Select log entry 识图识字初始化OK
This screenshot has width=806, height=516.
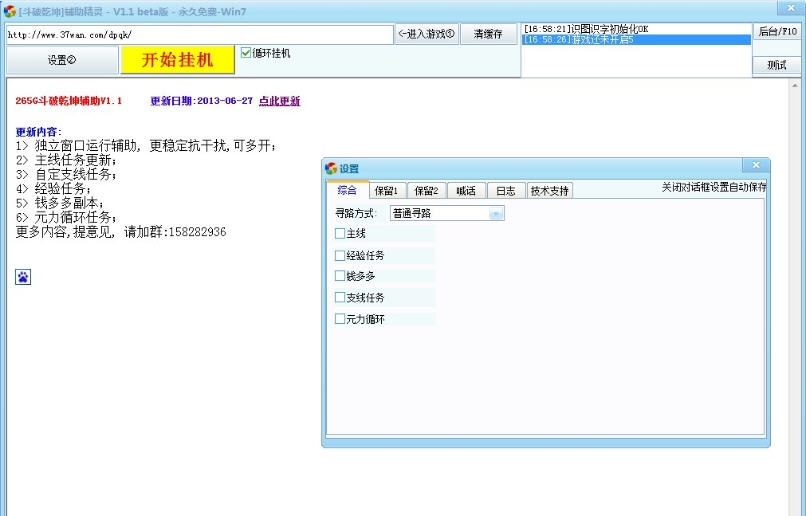point(636,29)
